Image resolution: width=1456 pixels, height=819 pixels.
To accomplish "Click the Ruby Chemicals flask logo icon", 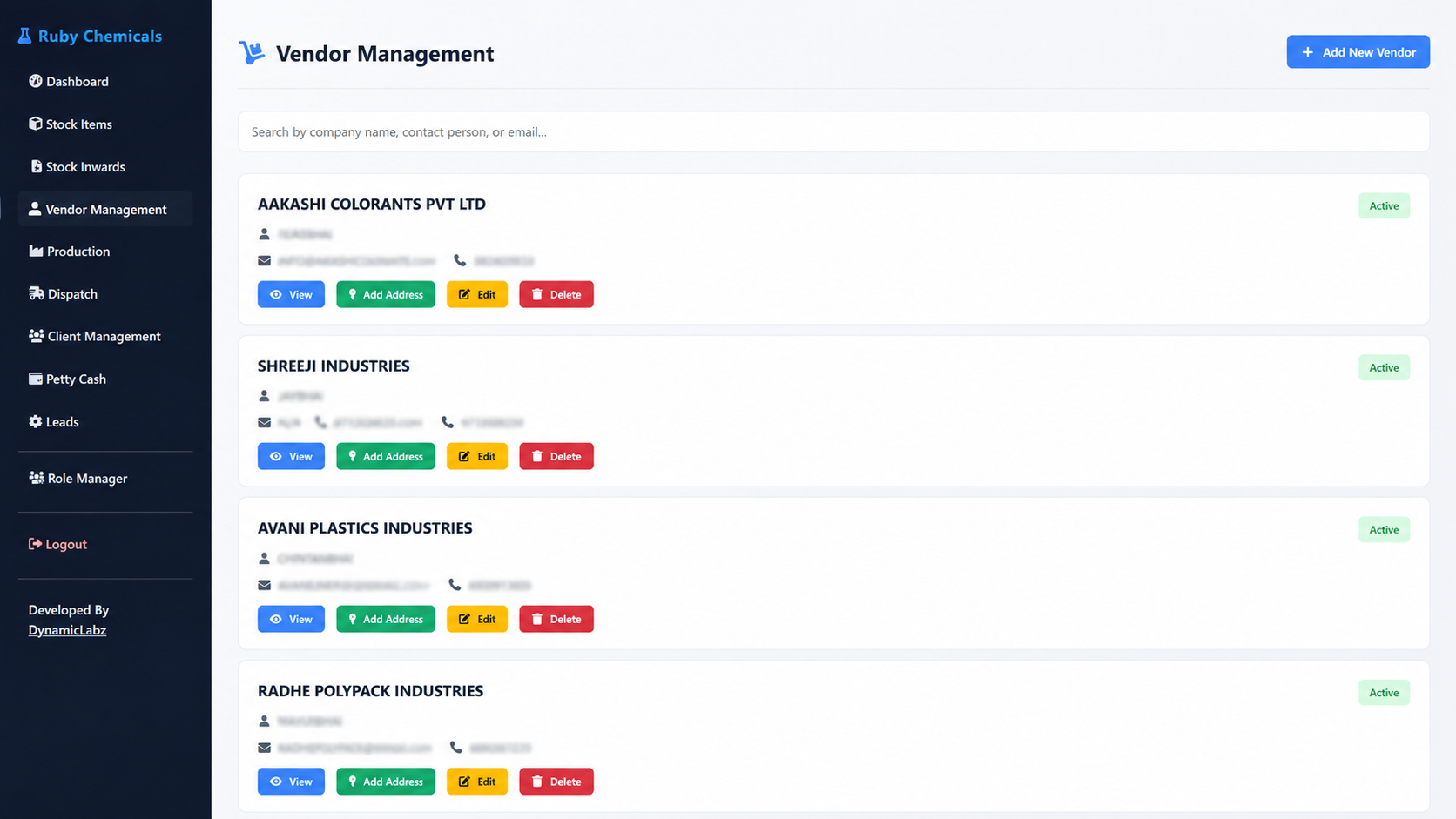I will tap(24, 36).
